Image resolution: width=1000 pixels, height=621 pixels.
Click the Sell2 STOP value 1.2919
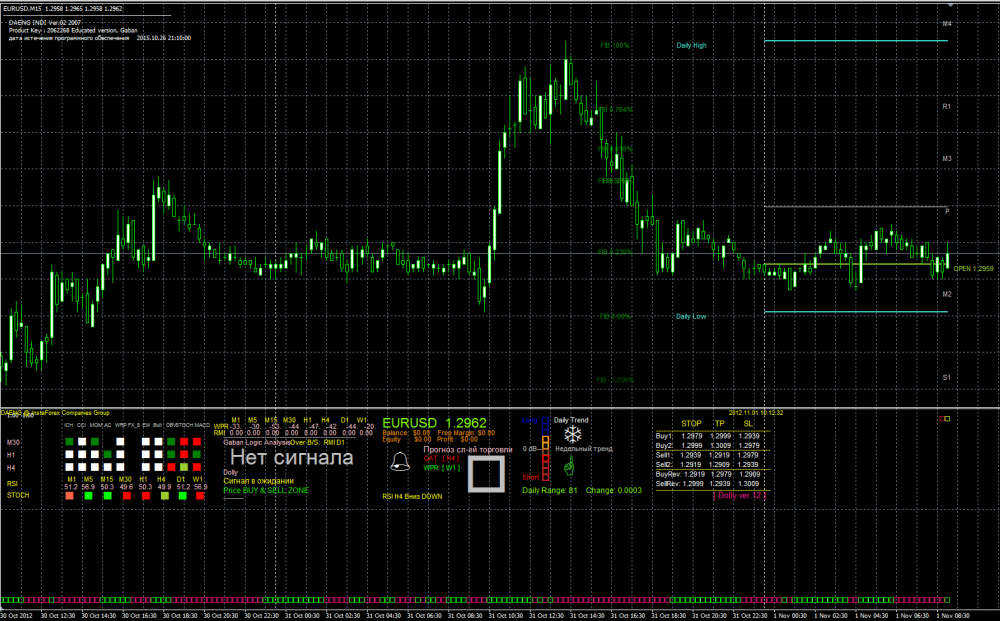[691, 465]
